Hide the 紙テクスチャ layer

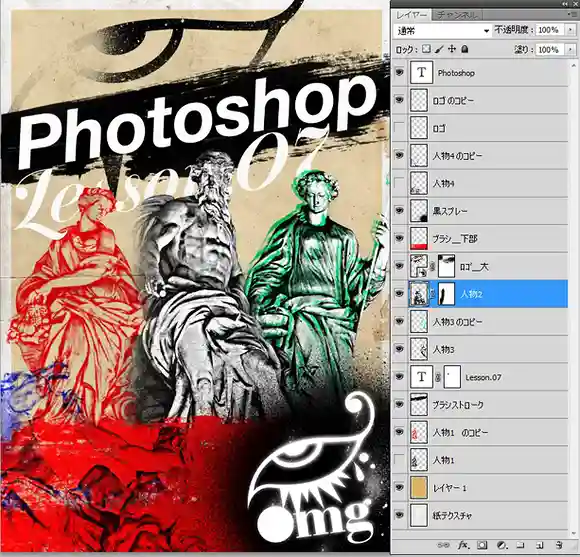tap(399, 515)
